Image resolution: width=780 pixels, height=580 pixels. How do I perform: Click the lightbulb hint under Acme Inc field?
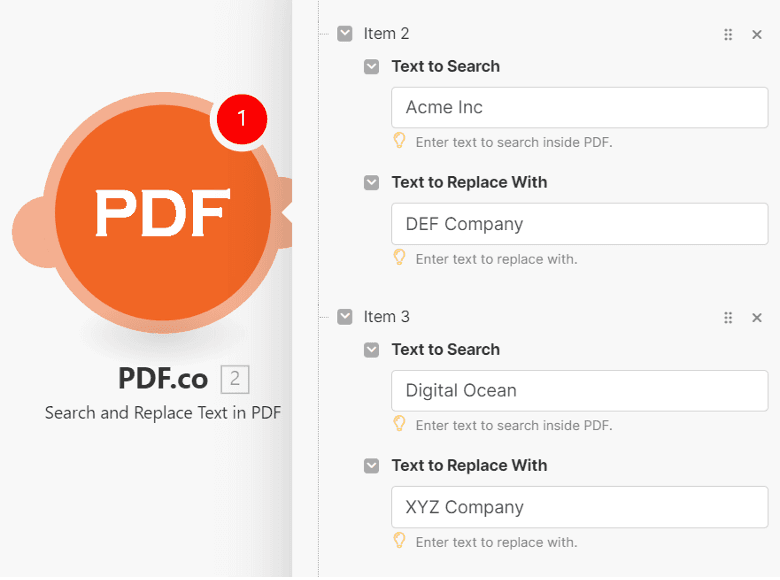[x=400, y=141]
